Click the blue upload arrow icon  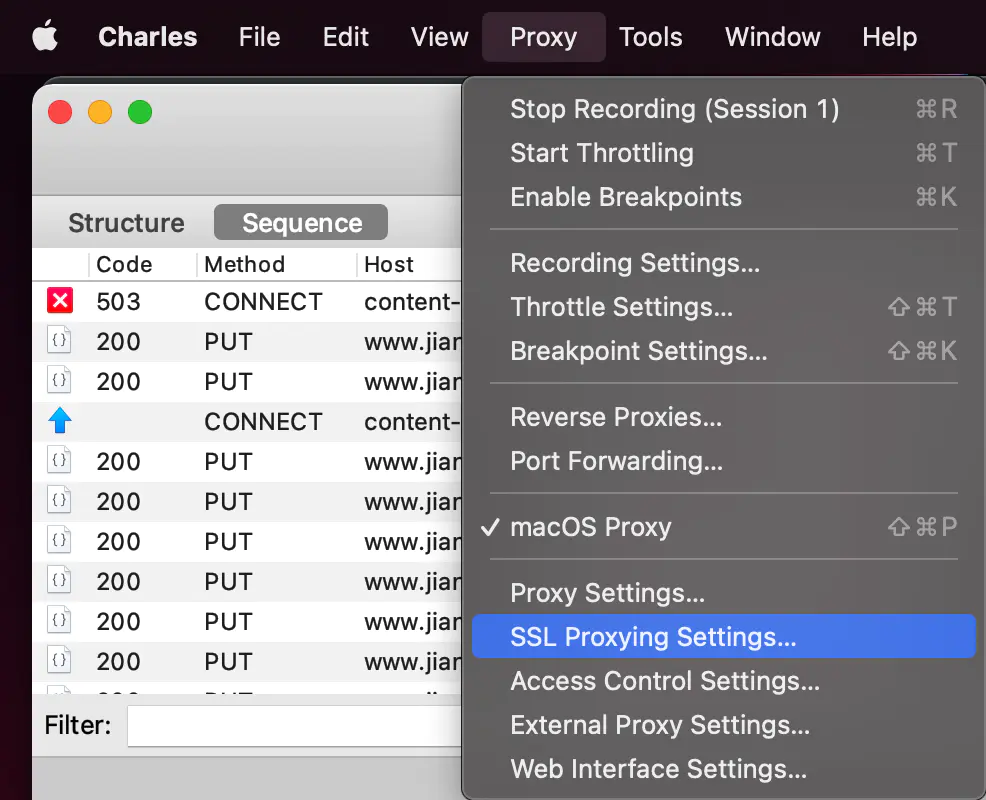(x=60, y=421)
